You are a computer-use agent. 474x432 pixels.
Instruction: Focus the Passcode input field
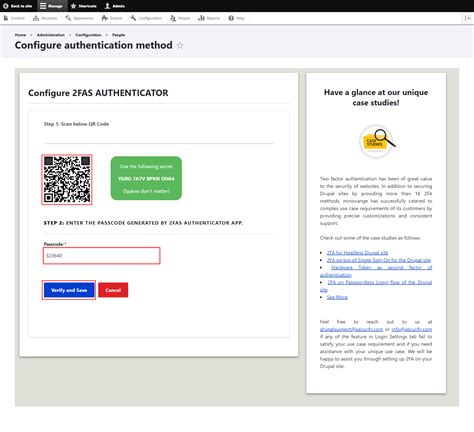tap(102, 256)
